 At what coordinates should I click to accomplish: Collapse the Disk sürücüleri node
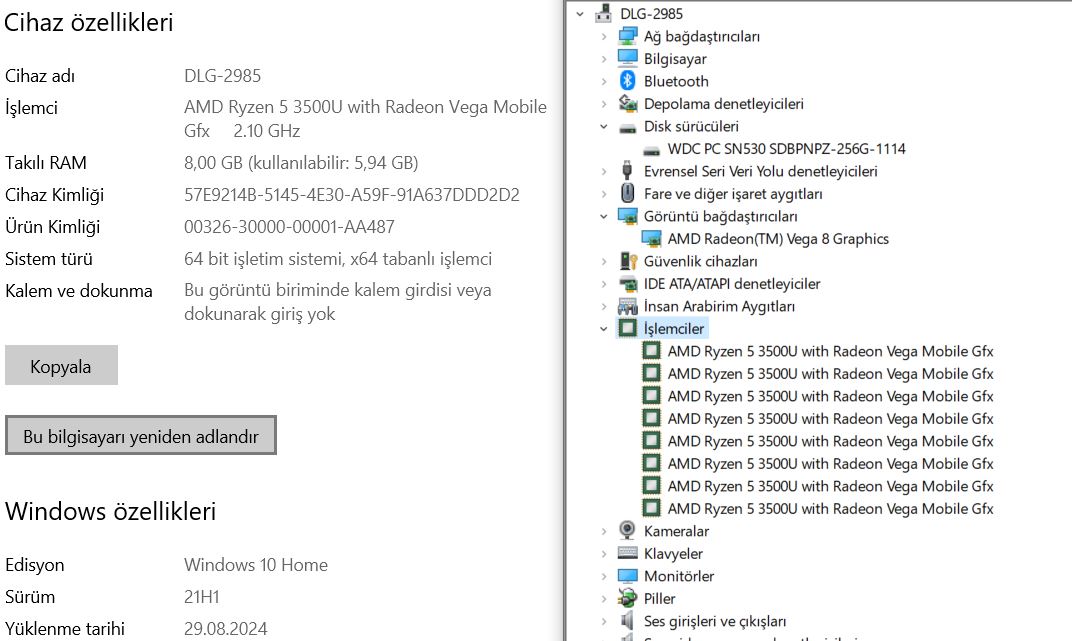[x=604, y=126]
